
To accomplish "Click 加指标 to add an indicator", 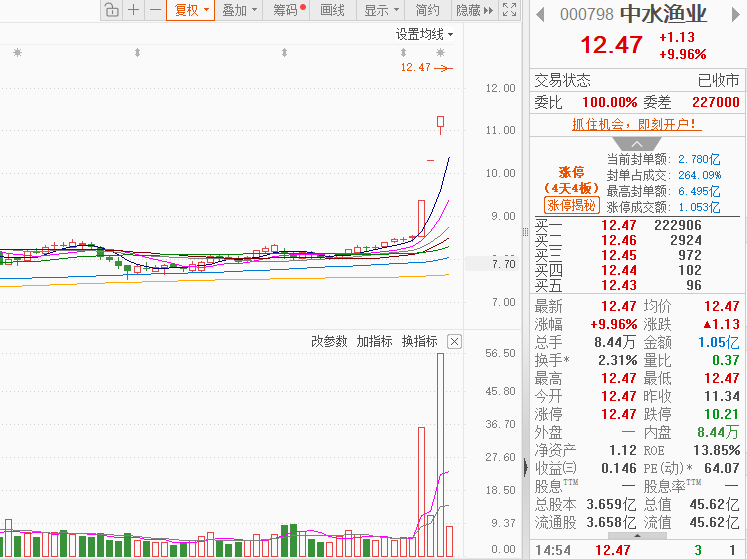I will pos(374,341).
